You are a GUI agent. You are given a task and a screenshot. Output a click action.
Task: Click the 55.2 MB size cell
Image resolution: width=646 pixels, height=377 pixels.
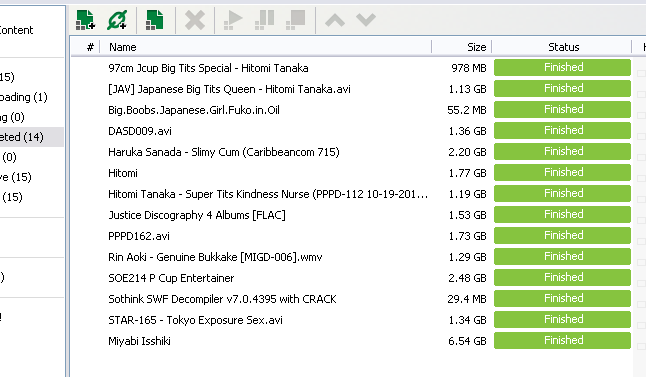467,110
